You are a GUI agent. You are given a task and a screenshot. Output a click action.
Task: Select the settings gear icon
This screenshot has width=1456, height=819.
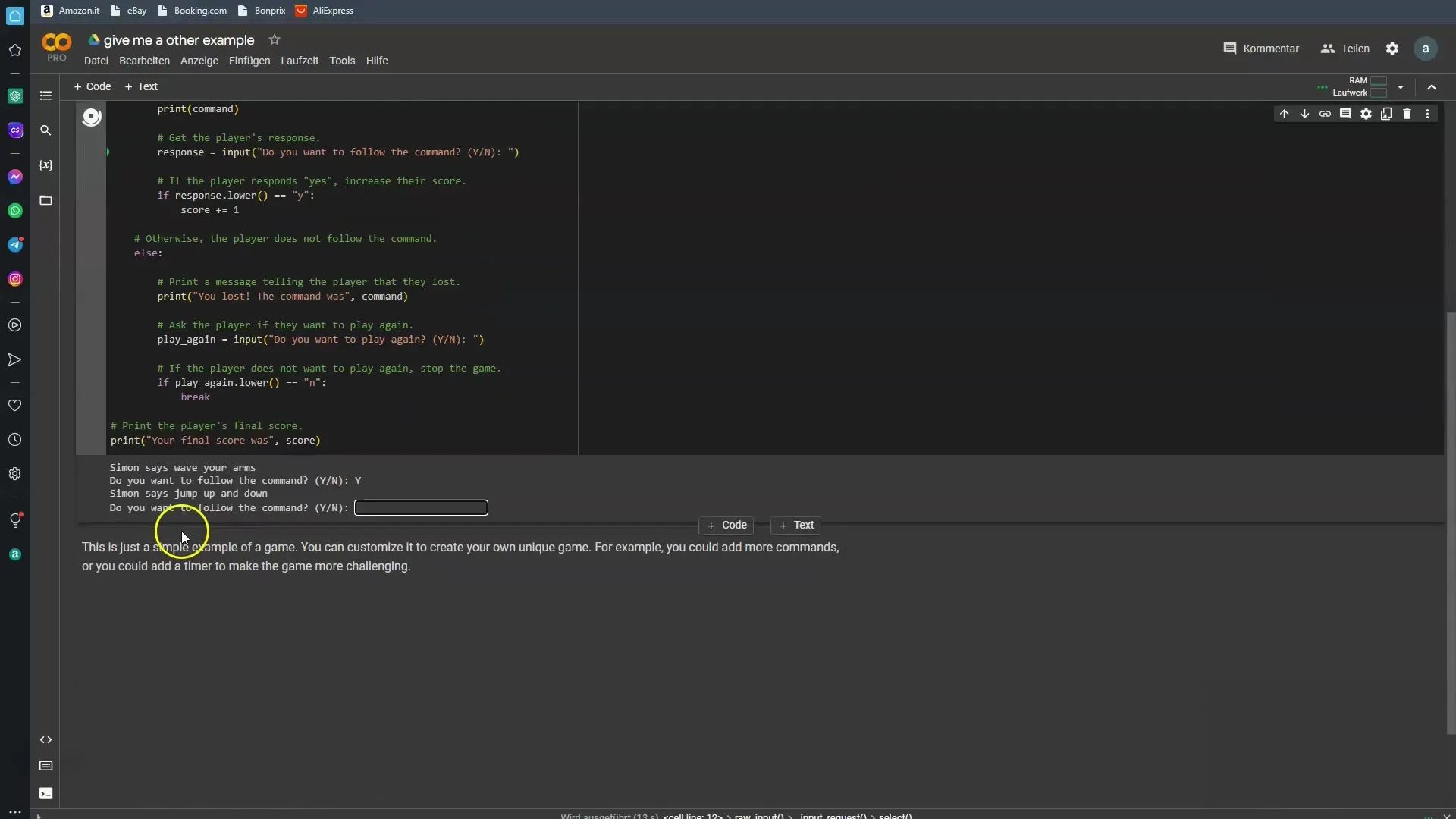(1391, 47)
